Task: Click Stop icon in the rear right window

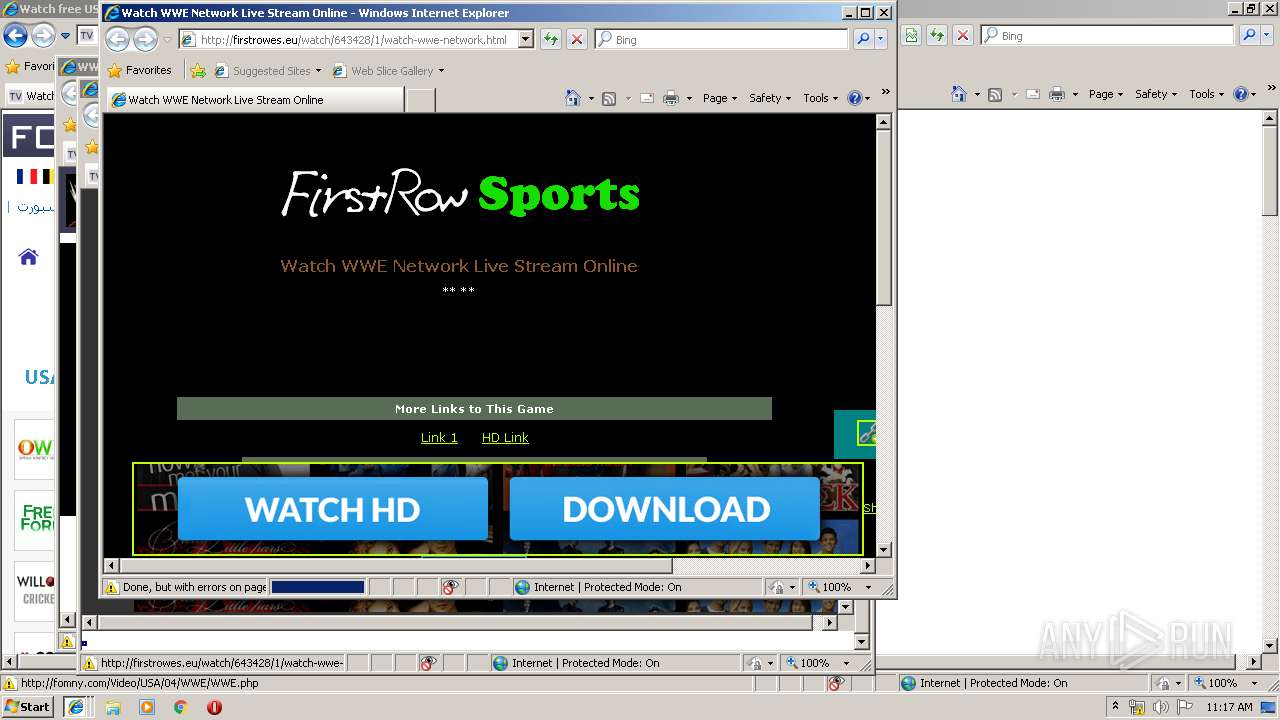Action: pyautogui.click(x=963, y=35)
